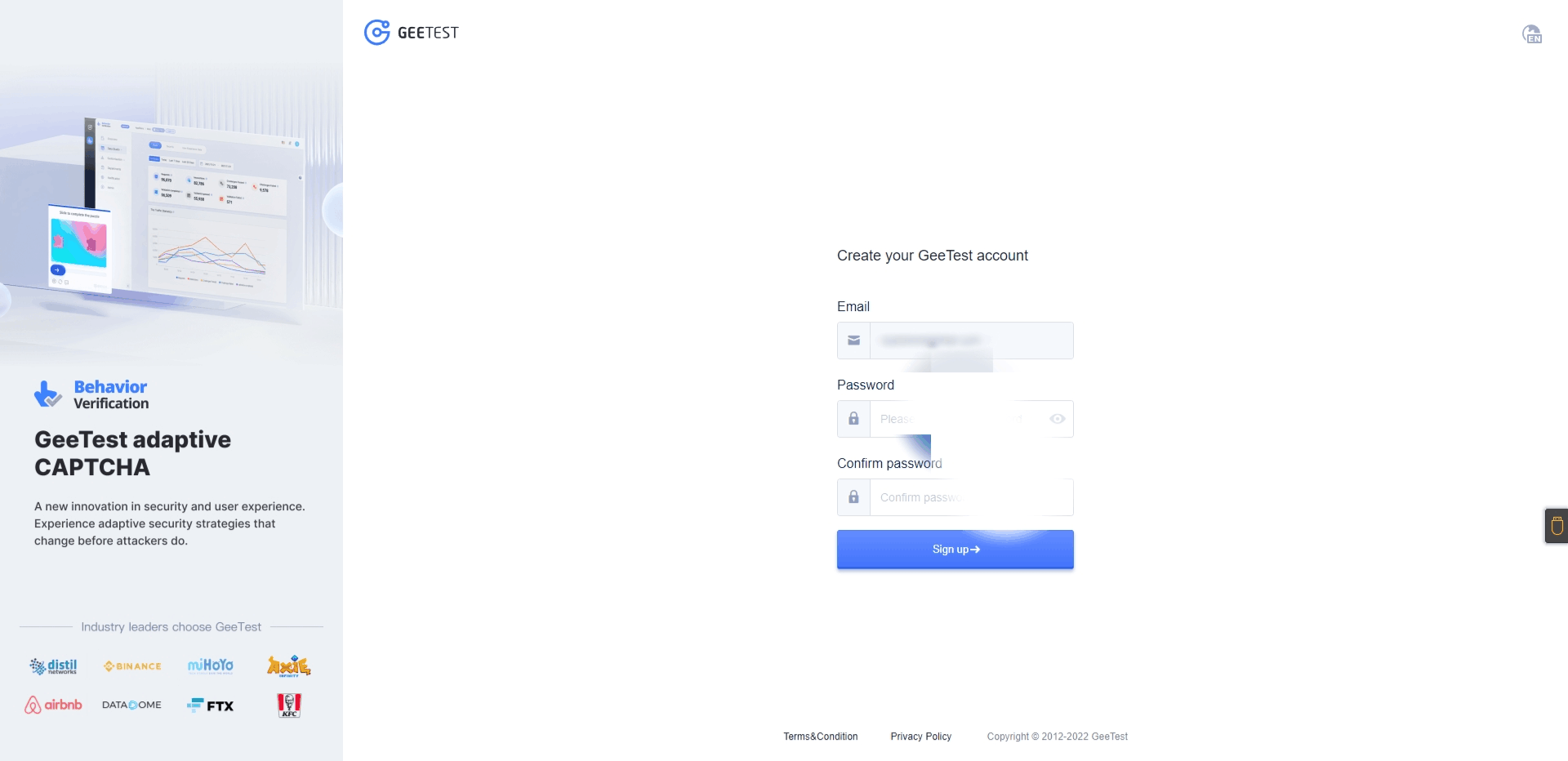Image resolution: width=1568 pixels, height=761 pixels.
Task: Open the Privacy Policy link
Action: click(x=920, y=737)
